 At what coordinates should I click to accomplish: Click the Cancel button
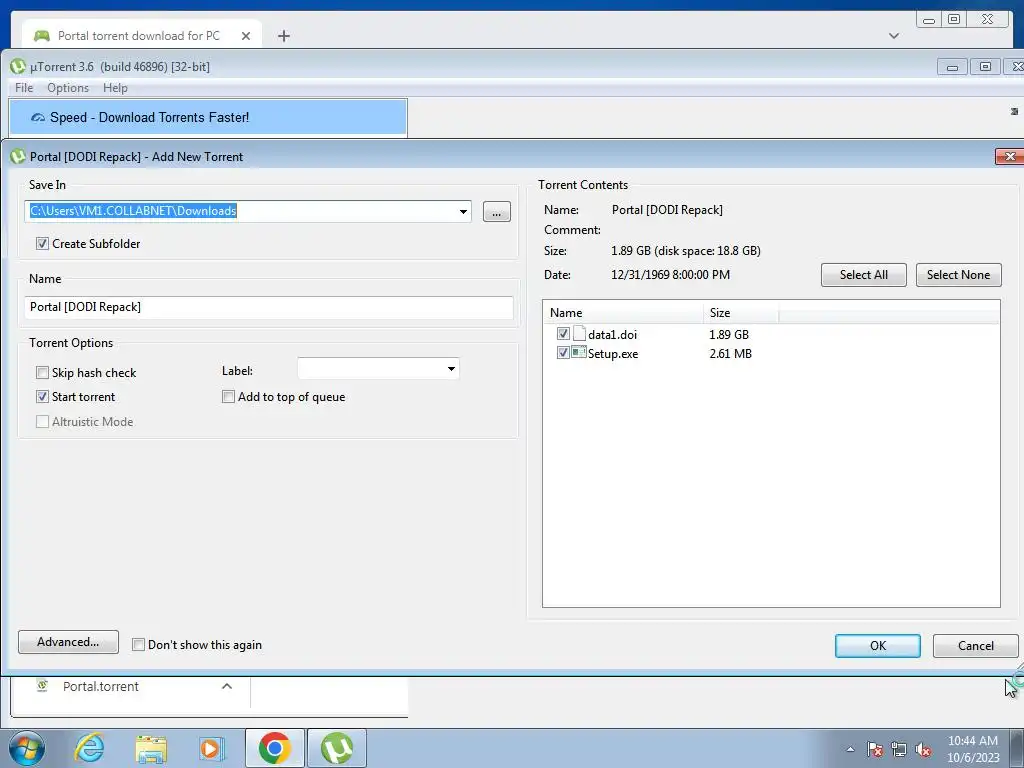976,645
